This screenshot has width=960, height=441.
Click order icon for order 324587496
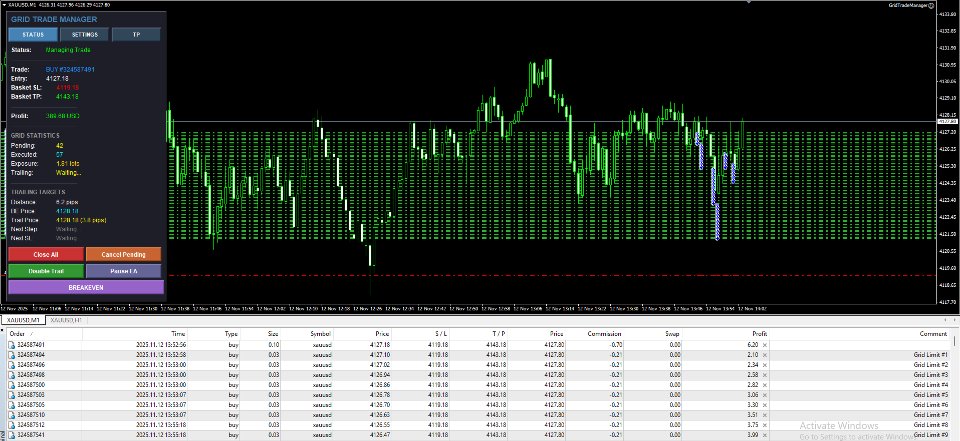11,364
